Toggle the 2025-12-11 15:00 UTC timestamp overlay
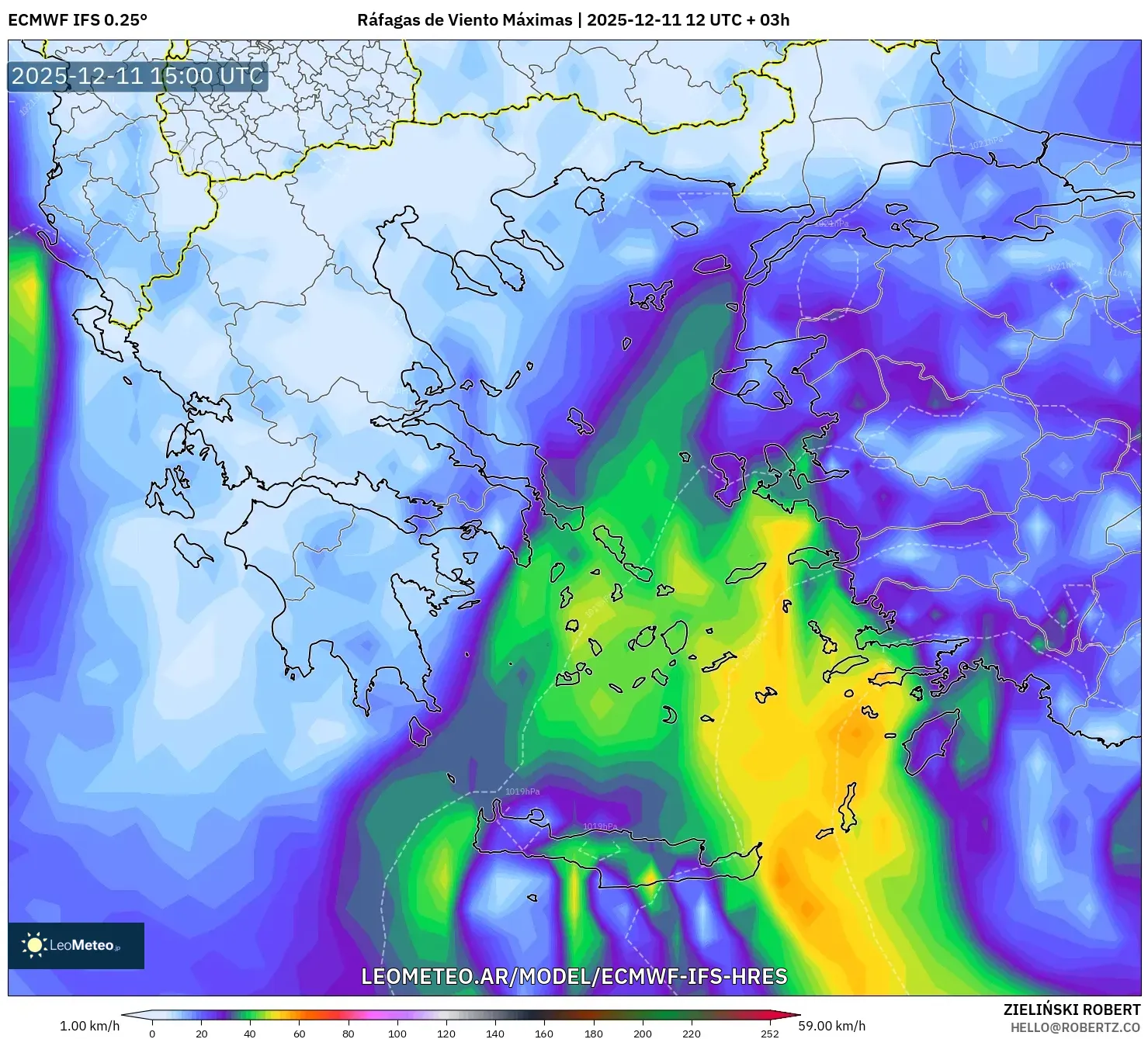Screen dimensions: 1148x1039 [137, 76]
